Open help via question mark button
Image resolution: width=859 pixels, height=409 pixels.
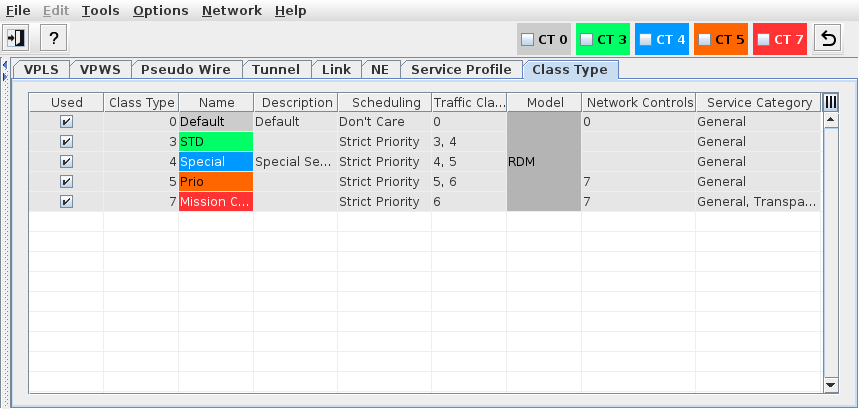click(53, 38)
